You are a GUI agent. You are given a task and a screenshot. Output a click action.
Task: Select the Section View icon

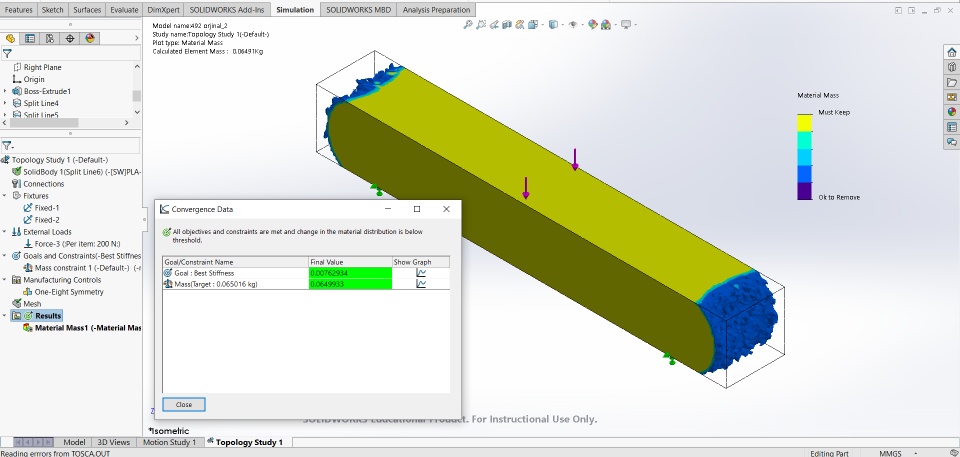[x=507, y=25]
